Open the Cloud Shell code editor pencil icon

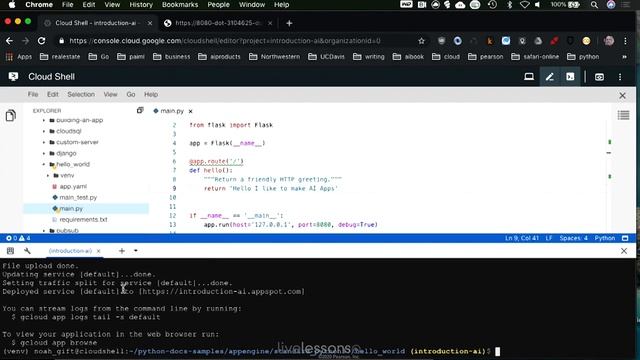coord(549,77)
